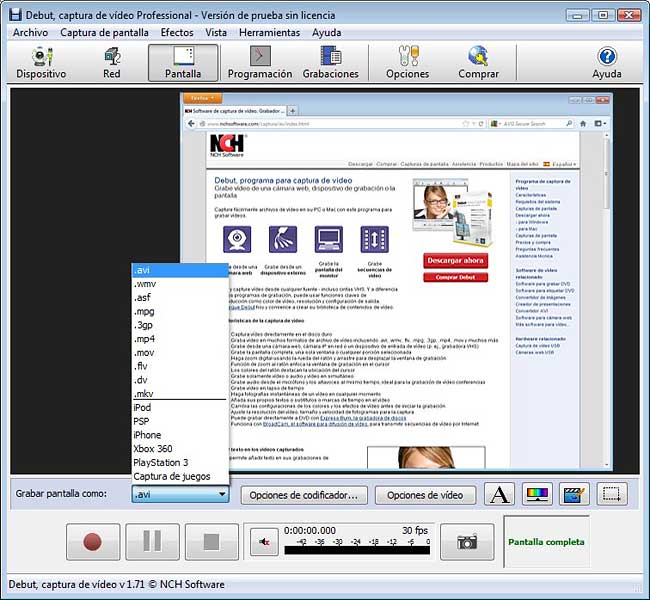Select the Red network capture icon
Image resolution: width=650 pixels, height=600 pixels.
point(112,62)
